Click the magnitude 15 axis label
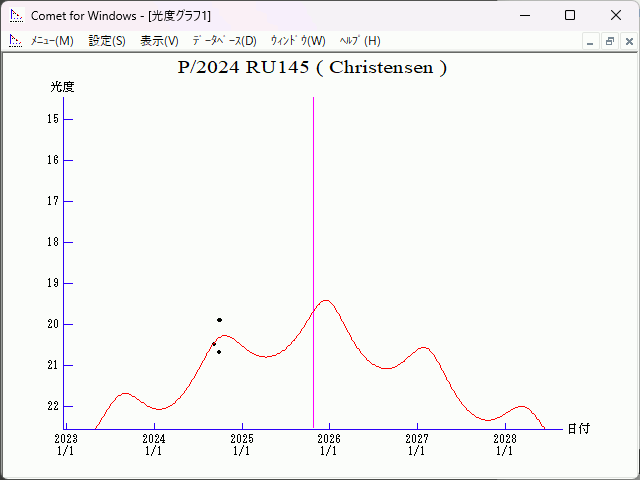This screenshot has width=640, height=480. (53, 119)
